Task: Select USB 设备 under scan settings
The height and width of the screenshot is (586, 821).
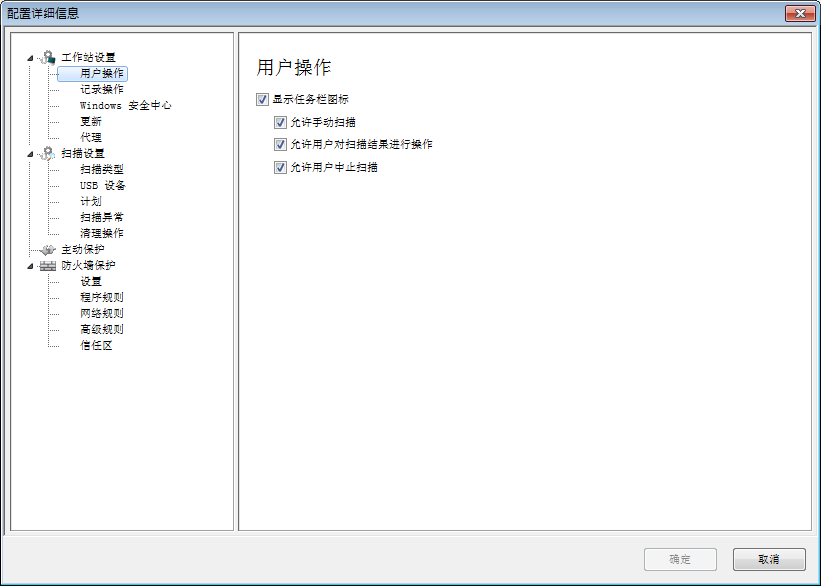Action: click(x=103, y=185)
